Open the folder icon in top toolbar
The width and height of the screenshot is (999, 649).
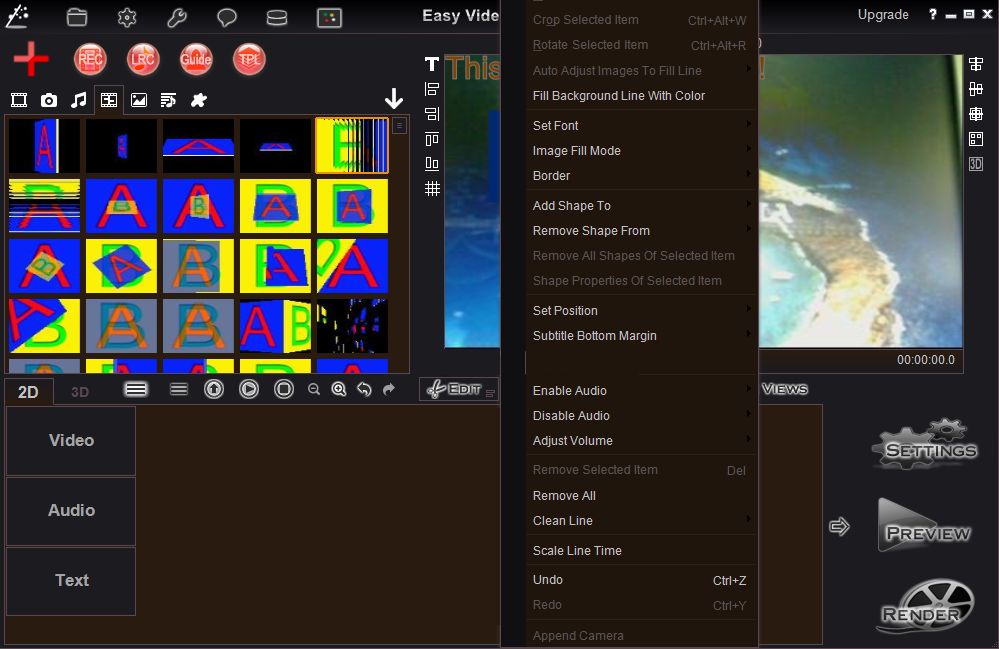point(77,17)
